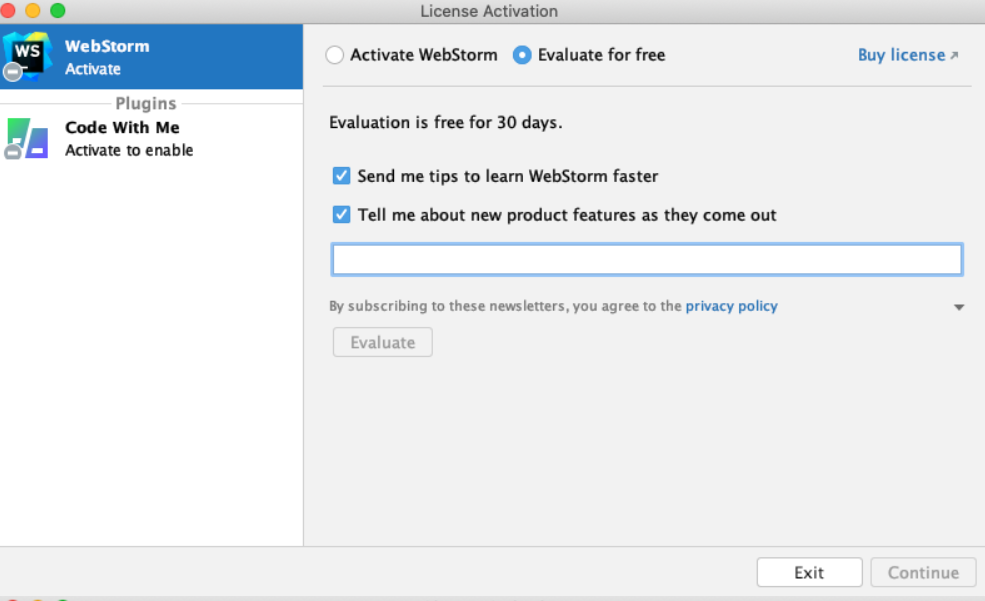Open the privacy policy link
Screen dimensions: 985x601
[731, 307]
